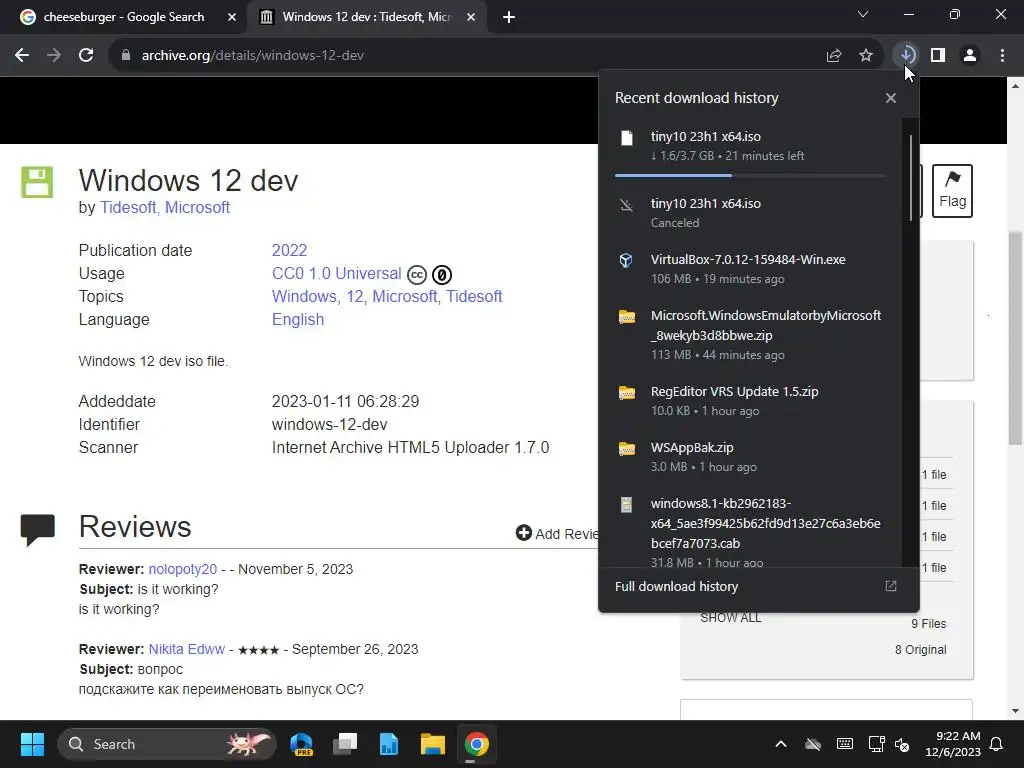Viewport: 1024px width, 768px height.
Task: Open Full download history link
Action: [676, 586]
